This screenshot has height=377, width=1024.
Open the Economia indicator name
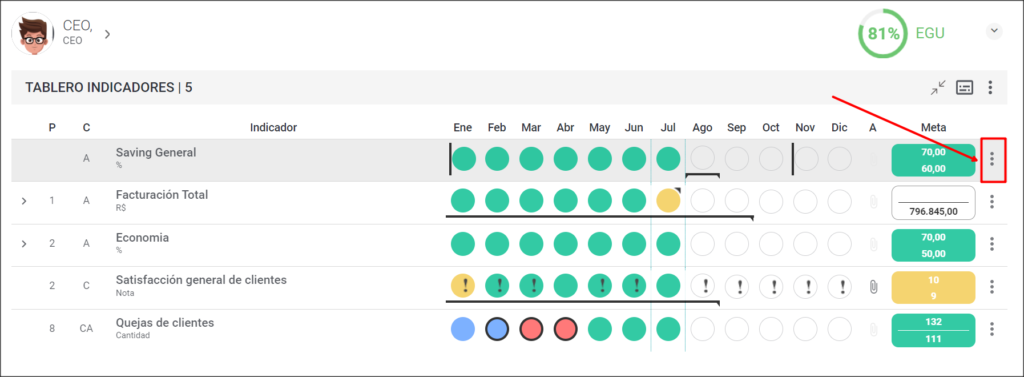[x=142, y=238]
